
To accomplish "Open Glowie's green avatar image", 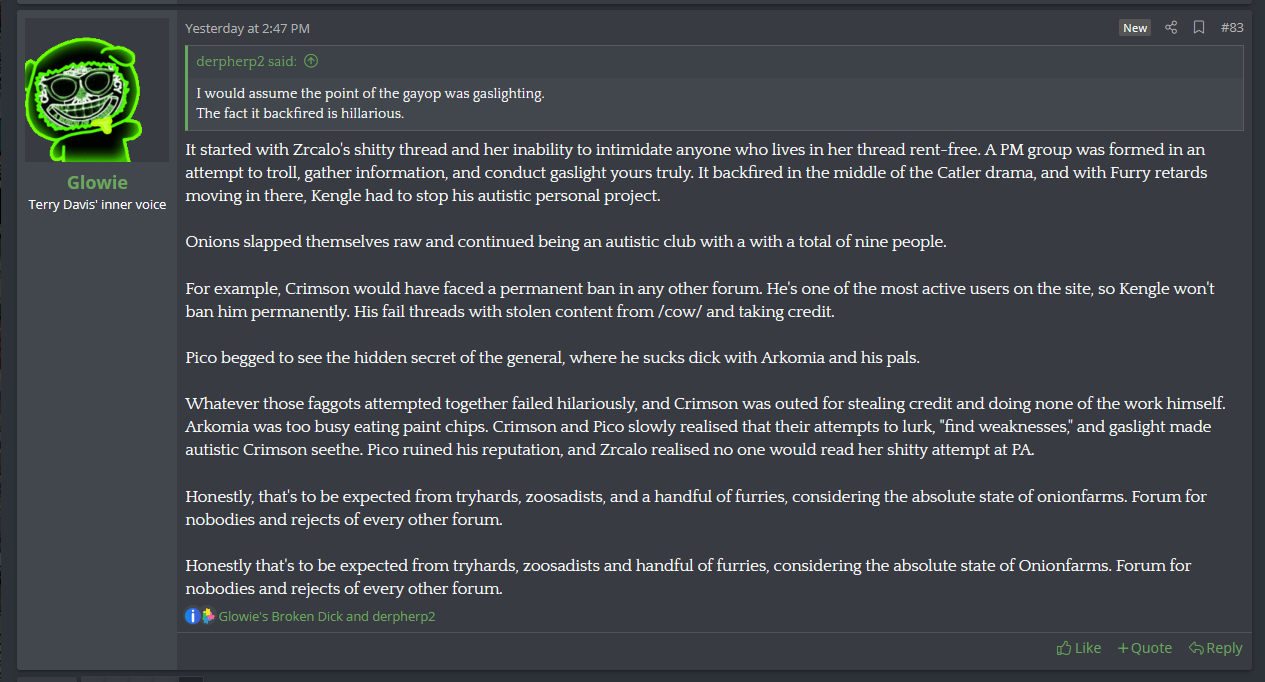I will pyautogui.click(x=97, y=90).
